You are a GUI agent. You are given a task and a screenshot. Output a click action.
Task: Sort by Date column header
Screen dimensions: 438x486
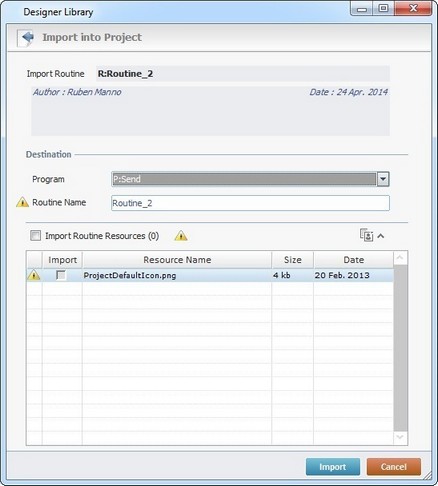pyautogui.click(x=354, y=260)
